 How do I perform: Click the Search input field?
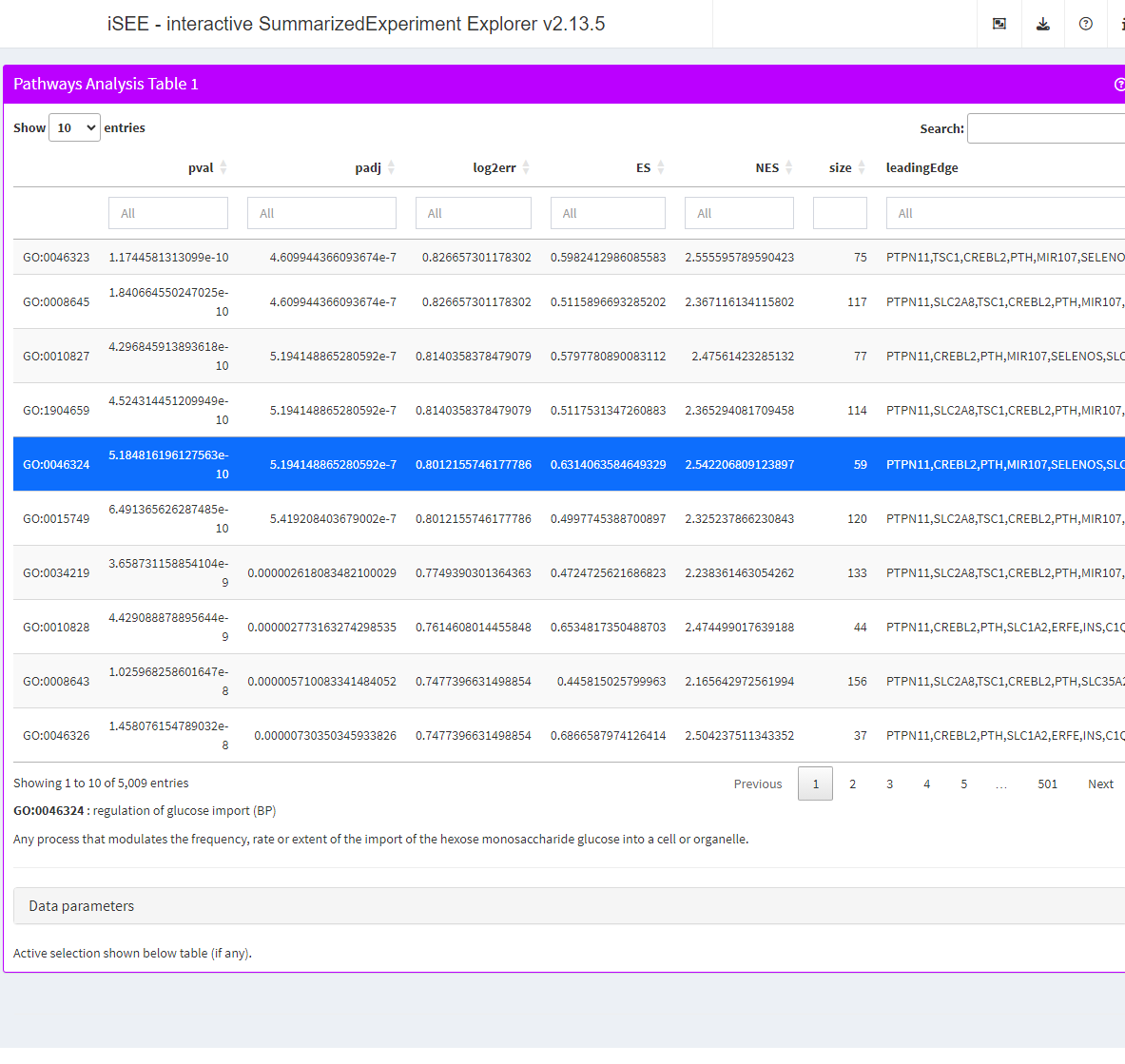pyautogui.click(x=1046, y=127)
